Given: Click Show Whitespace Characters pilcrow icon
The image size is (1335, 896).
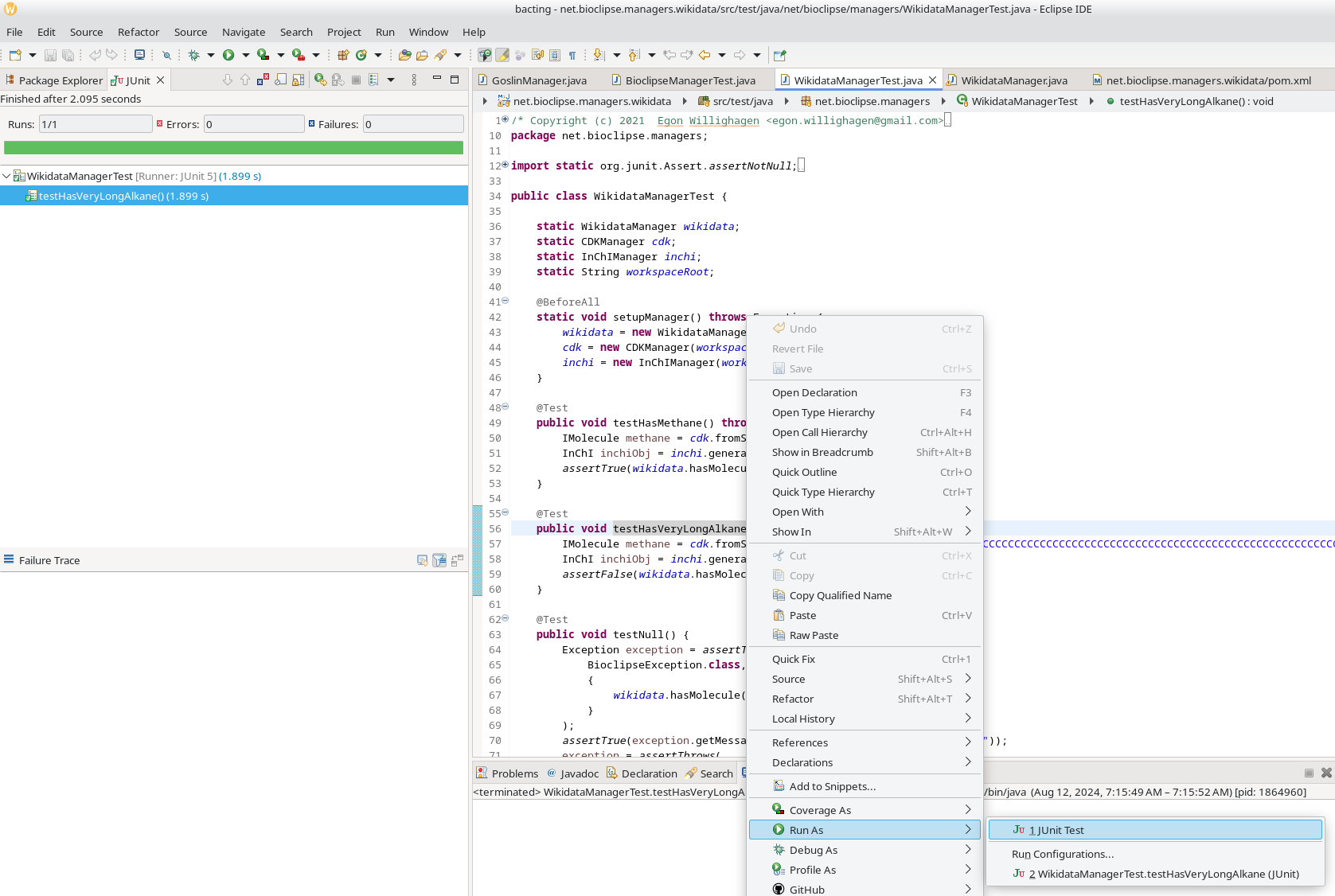Looking at the screenshot, I should (572, 56).
